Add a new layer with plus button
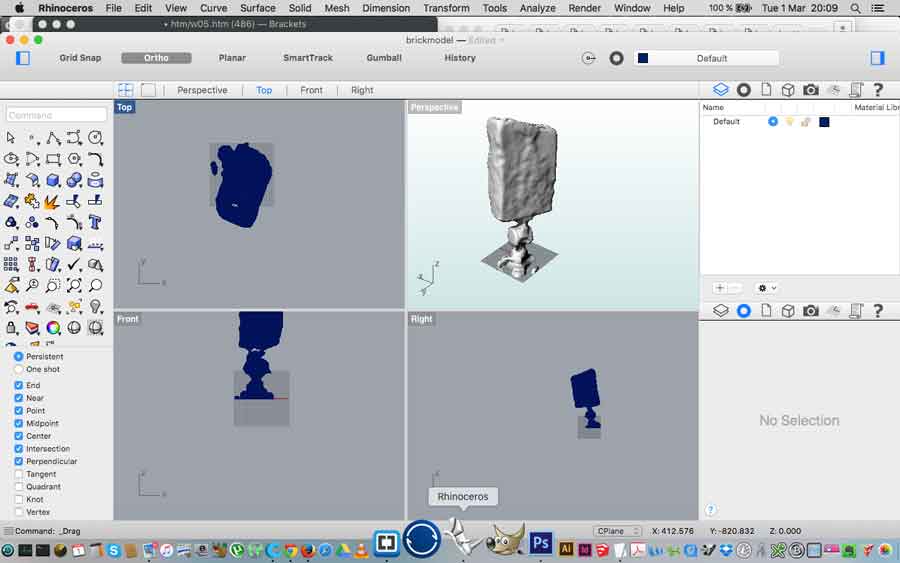The height and width of the screenshot is (563, 900). click(x=720, y=288)
